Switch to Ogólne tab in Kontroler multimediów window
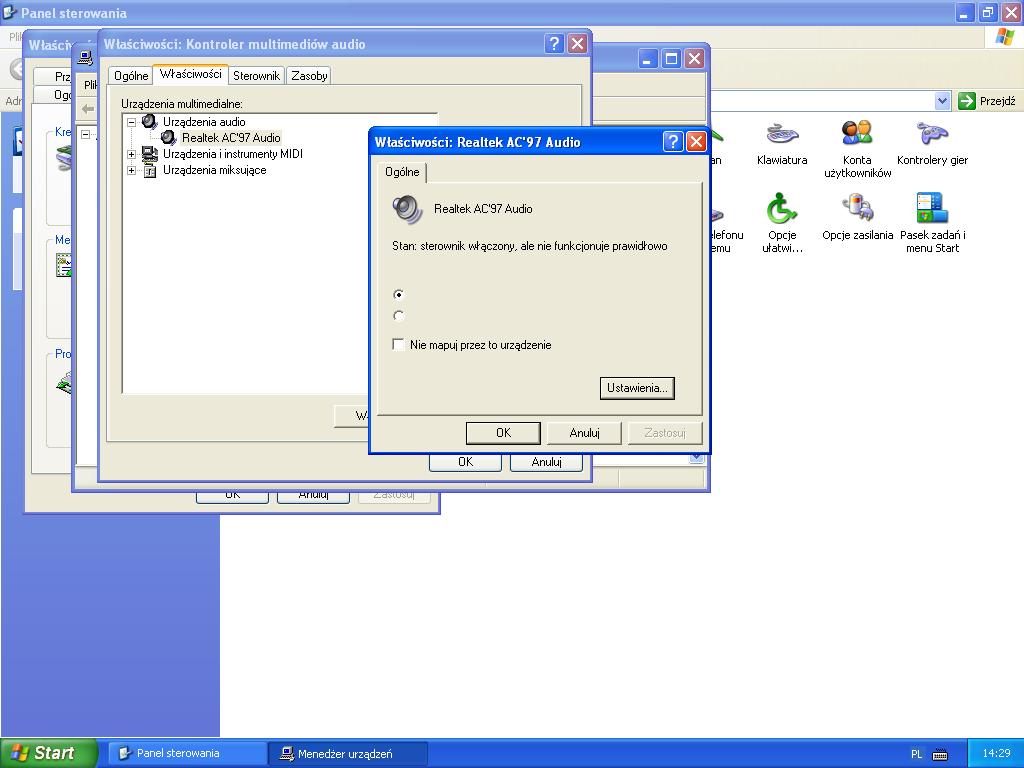1024x768 pixels. [131, 76]
